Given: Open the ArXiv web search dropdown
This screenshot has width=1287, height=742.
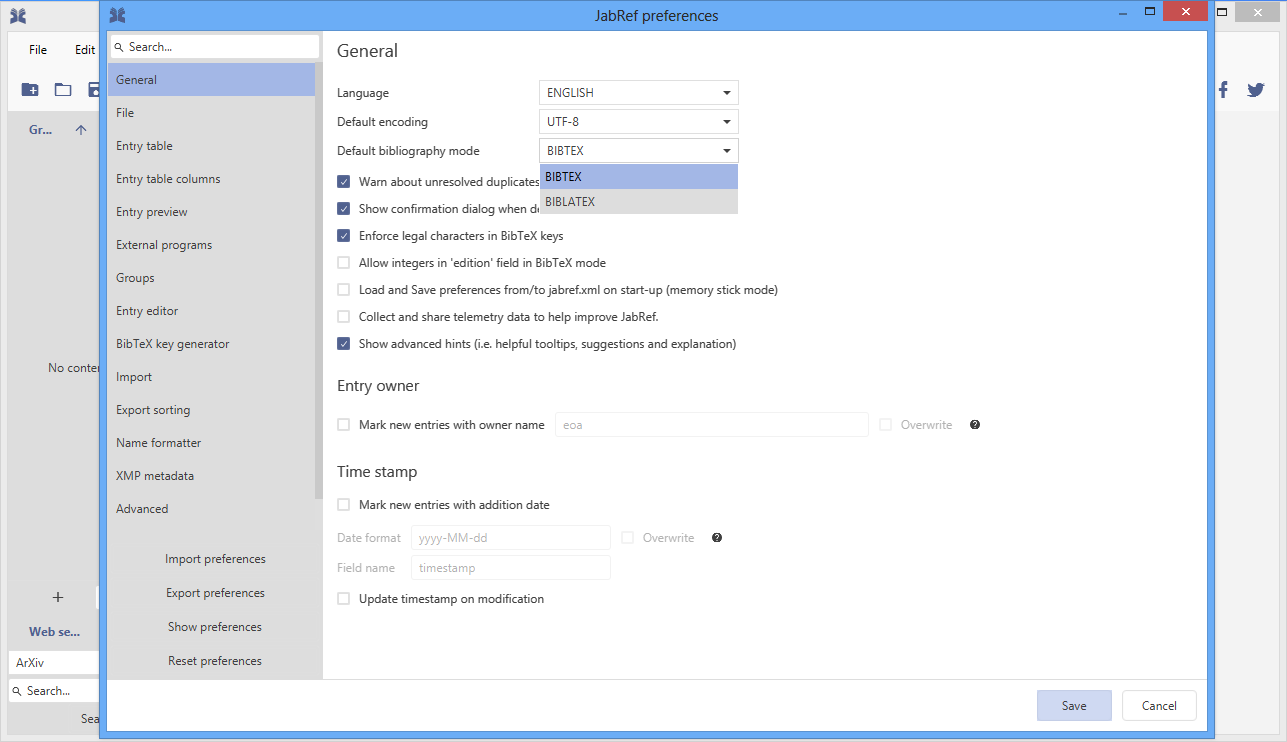Looking at the screenshot, I should (54, 663).
